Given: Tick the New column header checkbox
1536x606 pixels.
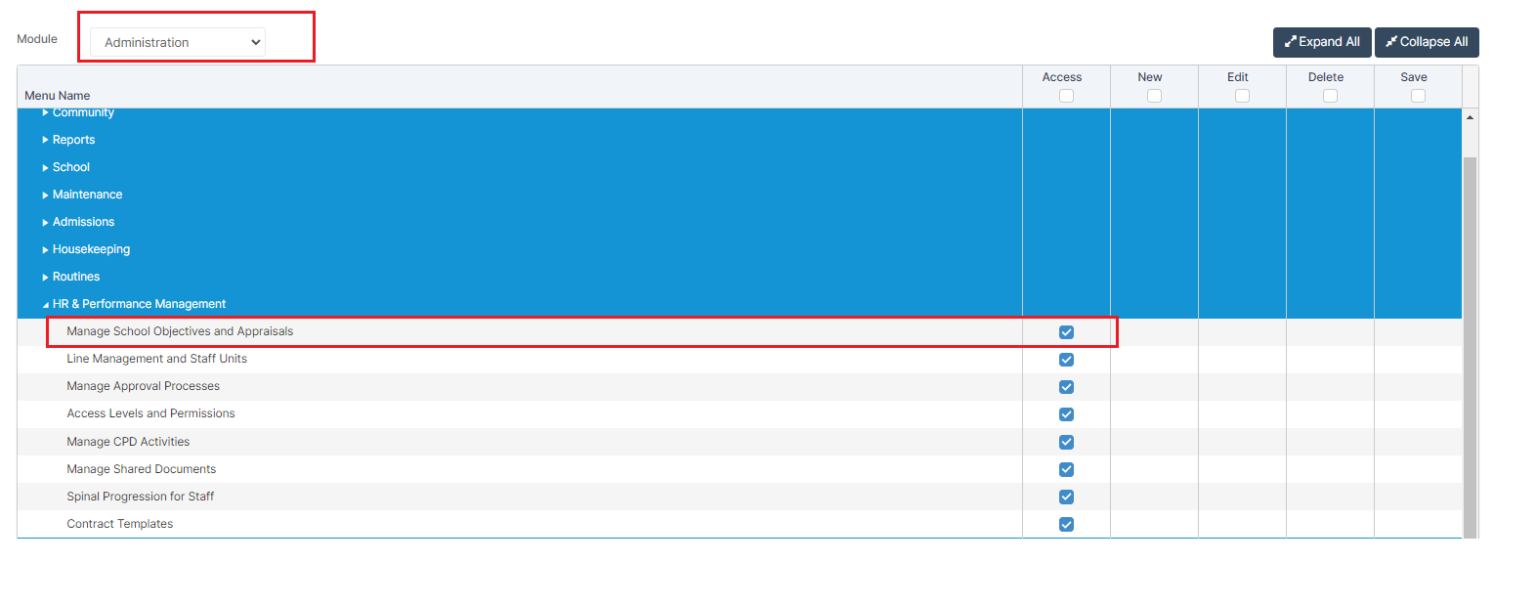Looking at the screenshot, I should [1154, 96].
